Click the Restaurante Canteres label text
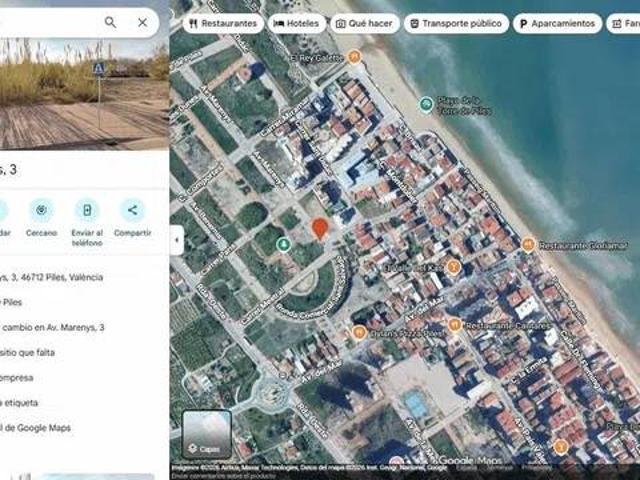 tap(509, 326)
